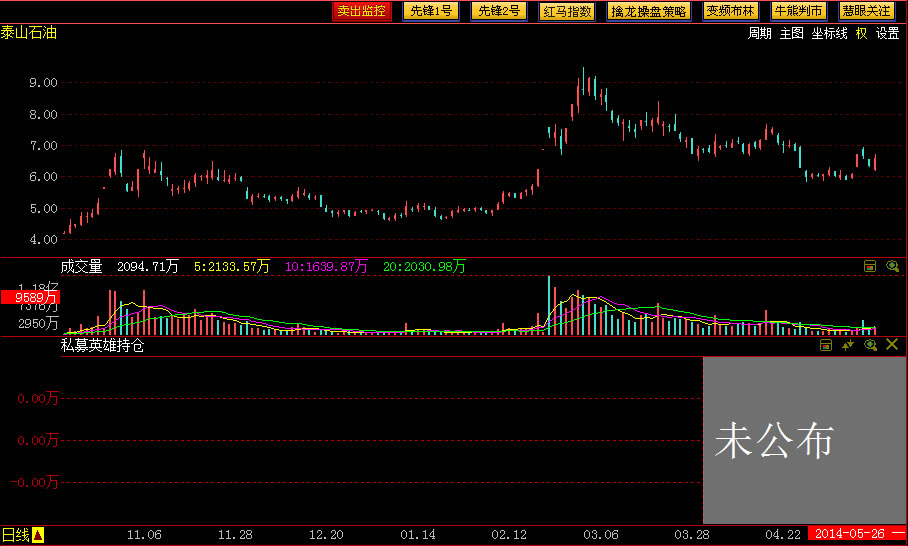The width and height of the screenshot is (908, 546).
Task: Click the volume panel indicator window icon
Action: coord(870,266)
